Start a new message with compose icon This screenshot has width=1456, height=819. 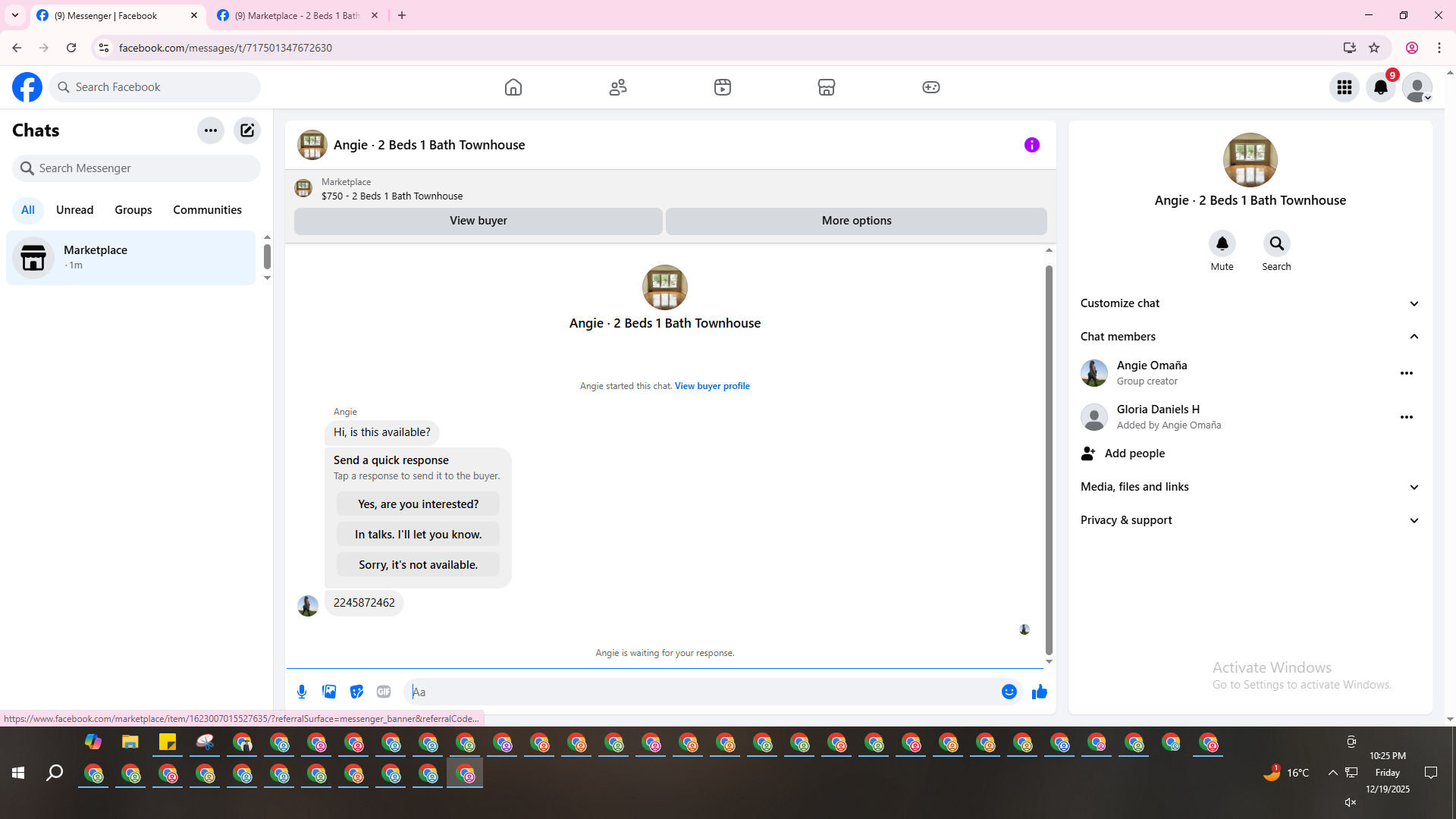pyautogui.click(x=247, y=130)
